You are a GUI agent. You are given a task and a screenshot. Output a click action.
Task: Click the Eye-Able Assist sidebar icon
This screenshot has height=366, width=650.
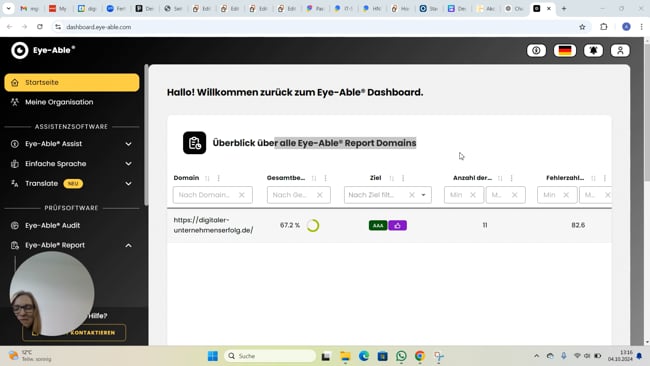(15, 144)
